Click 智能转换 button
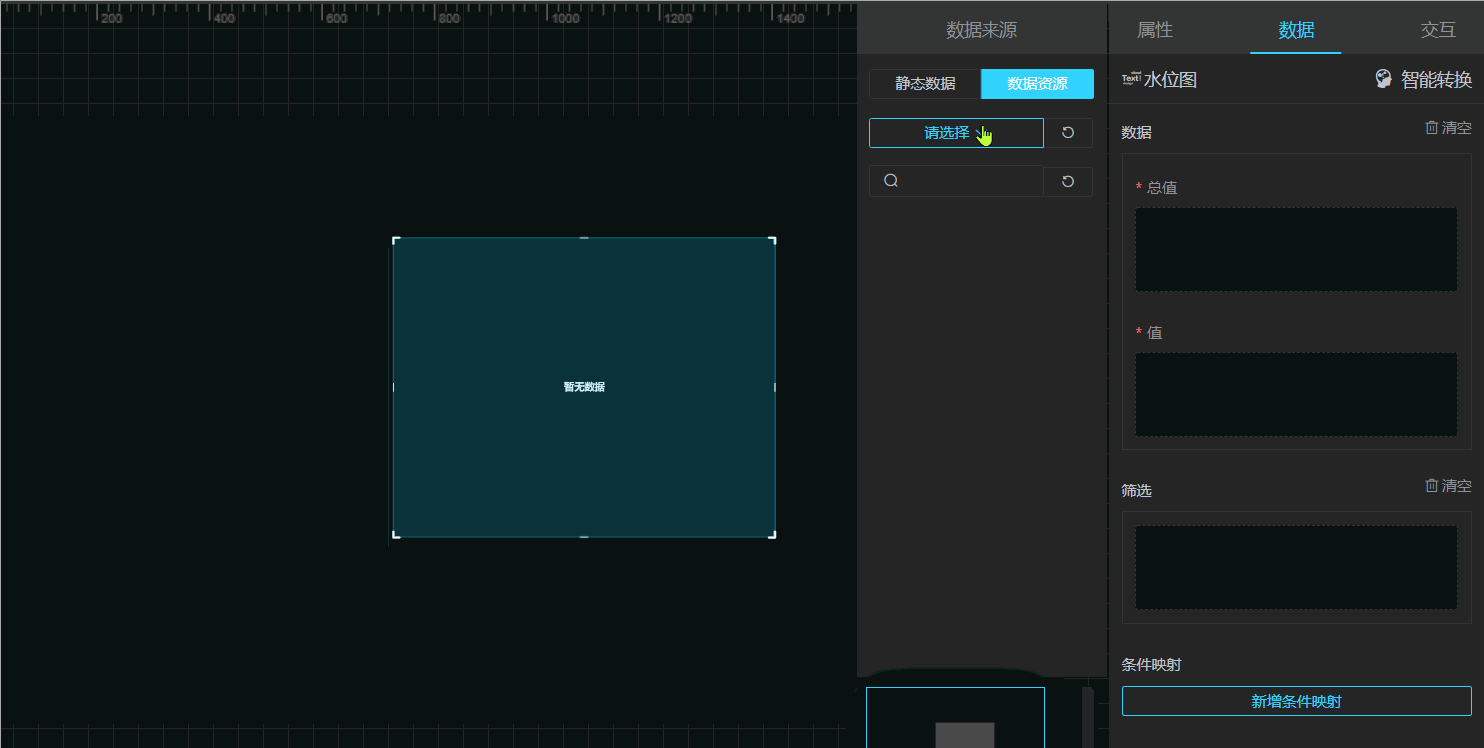Viewport: 1484px width, 748px height. click(x=1423, y=80)
